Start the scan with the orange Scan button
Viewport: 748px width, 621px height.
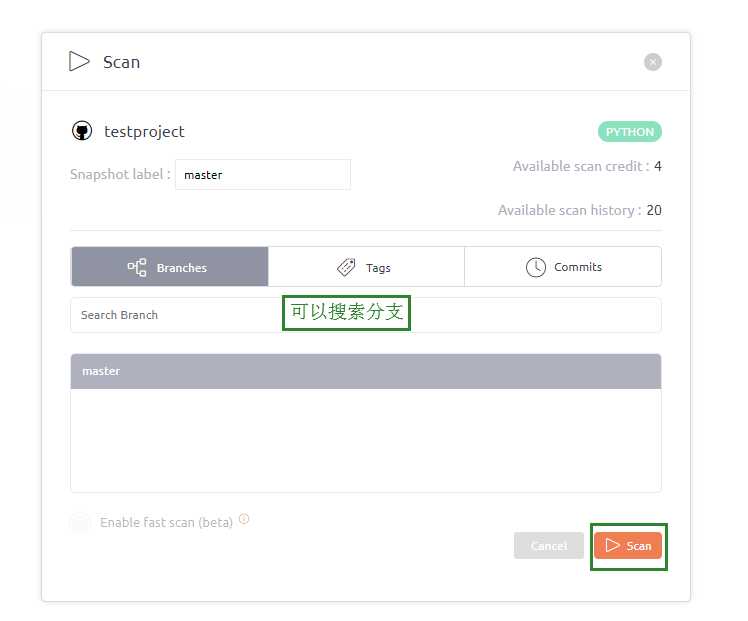[628, 545]
